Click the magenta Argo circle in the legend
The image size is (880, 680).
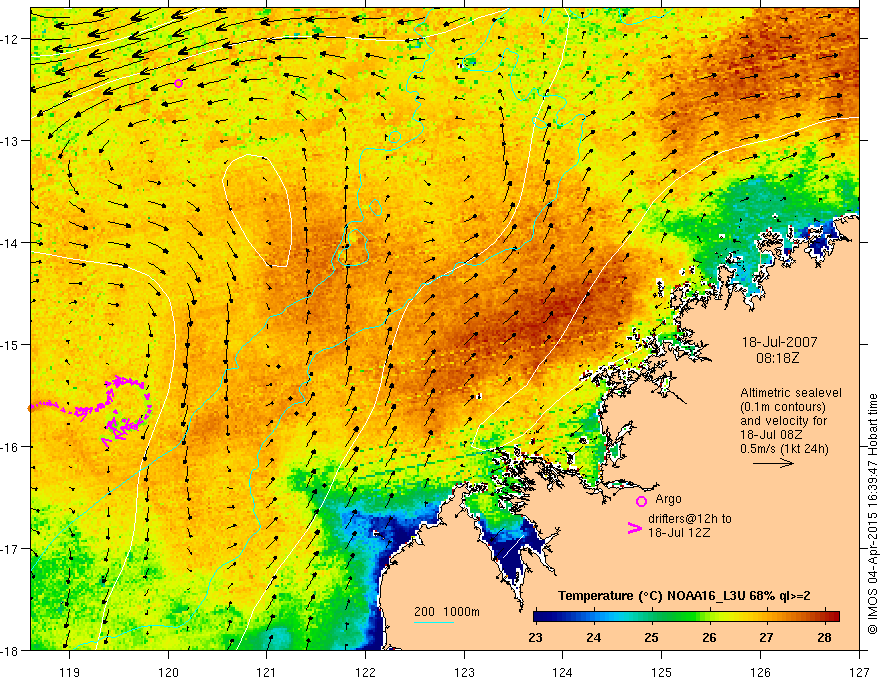coord(641,501)
